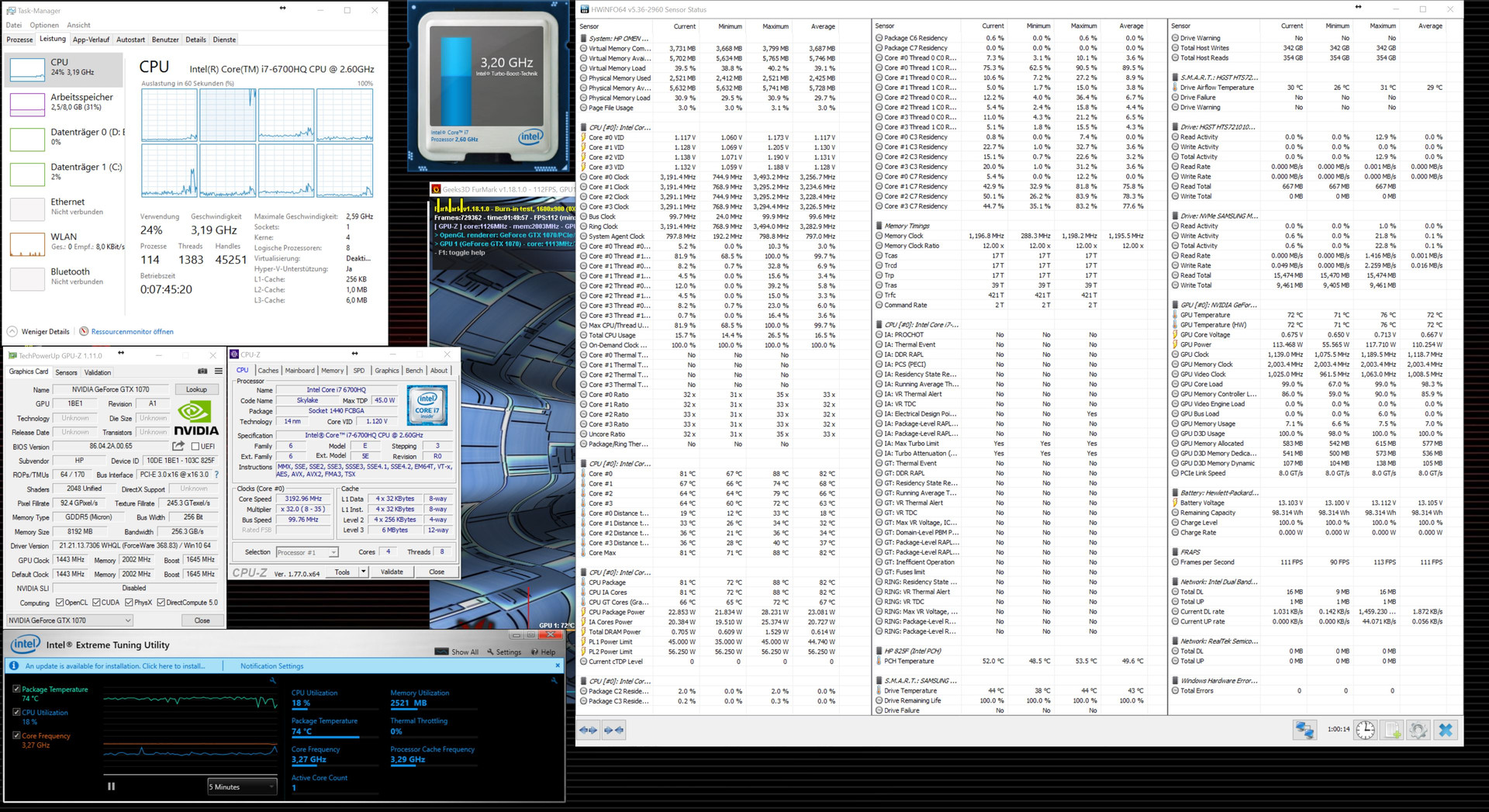Click GPU-Z screenshot camera icon
This screenshot has width=1489, height=812.
(202, 371)
